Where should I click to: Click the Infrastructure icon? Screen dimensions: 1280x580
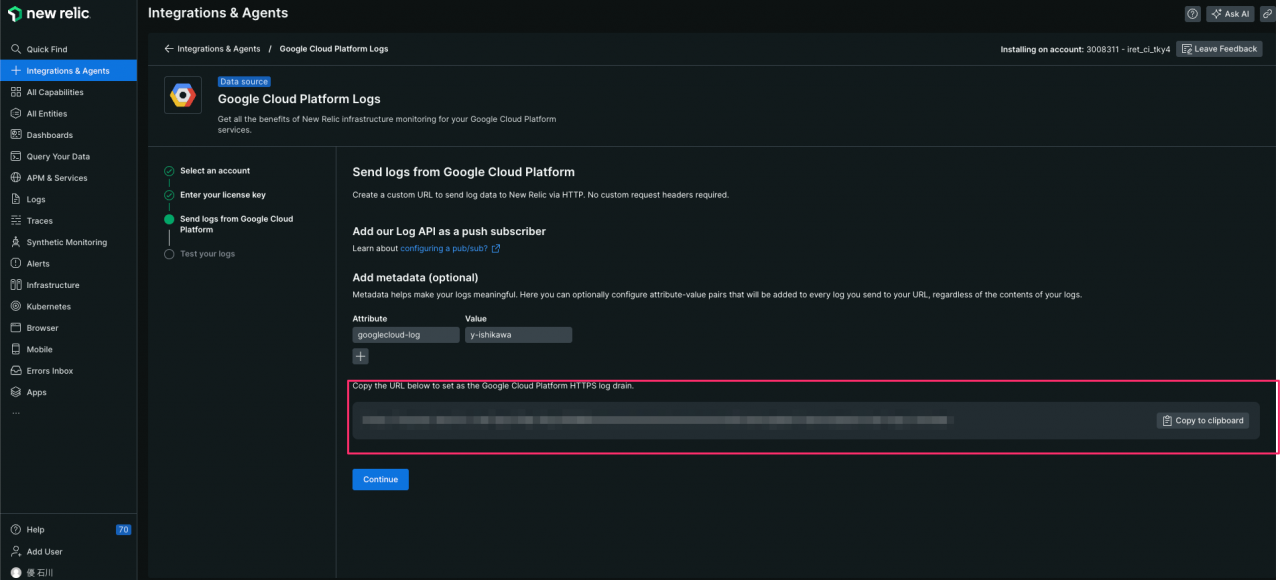pyautogui.click(x=16, y=285)
